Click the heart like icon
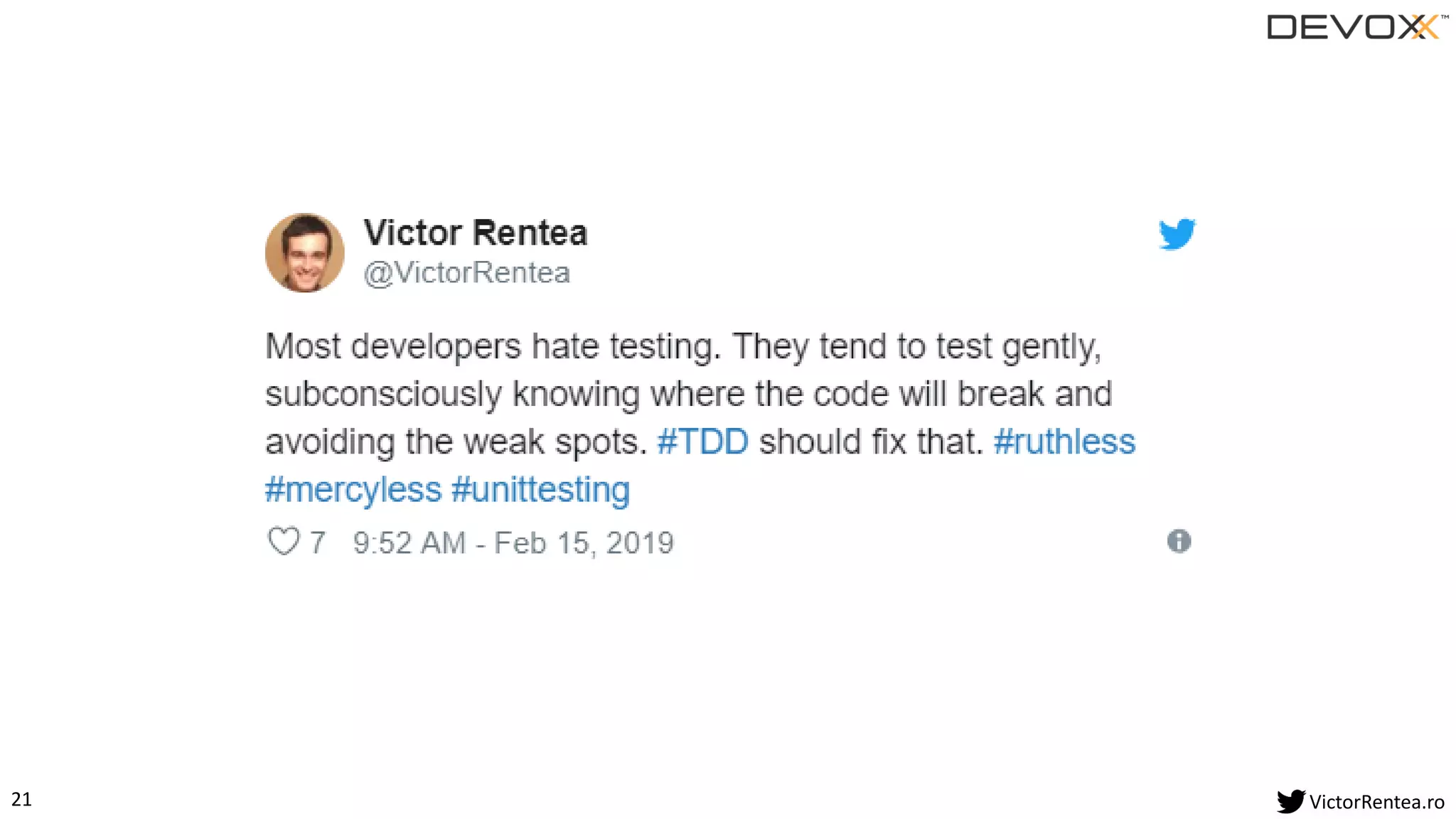Screen dimensions: 1456x819 coord(284,541)
